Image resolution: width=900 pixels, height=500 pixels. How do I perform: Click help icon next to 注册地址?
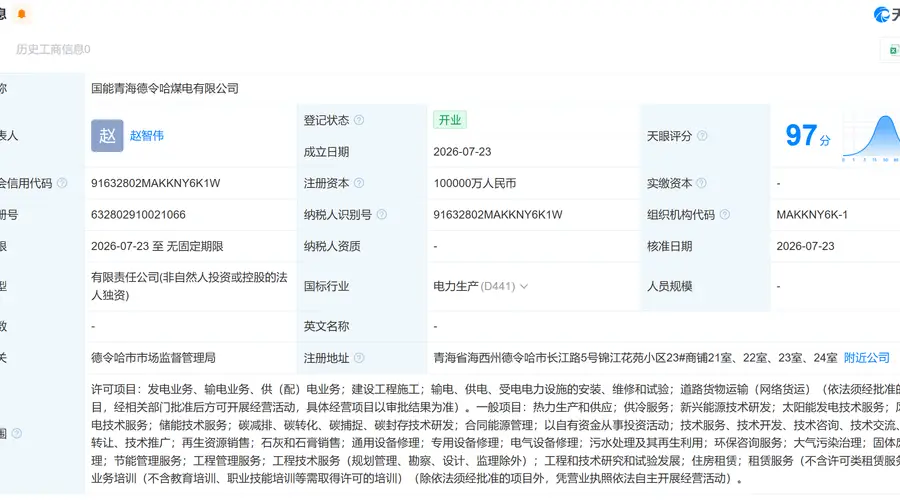(x=359, y=358)
